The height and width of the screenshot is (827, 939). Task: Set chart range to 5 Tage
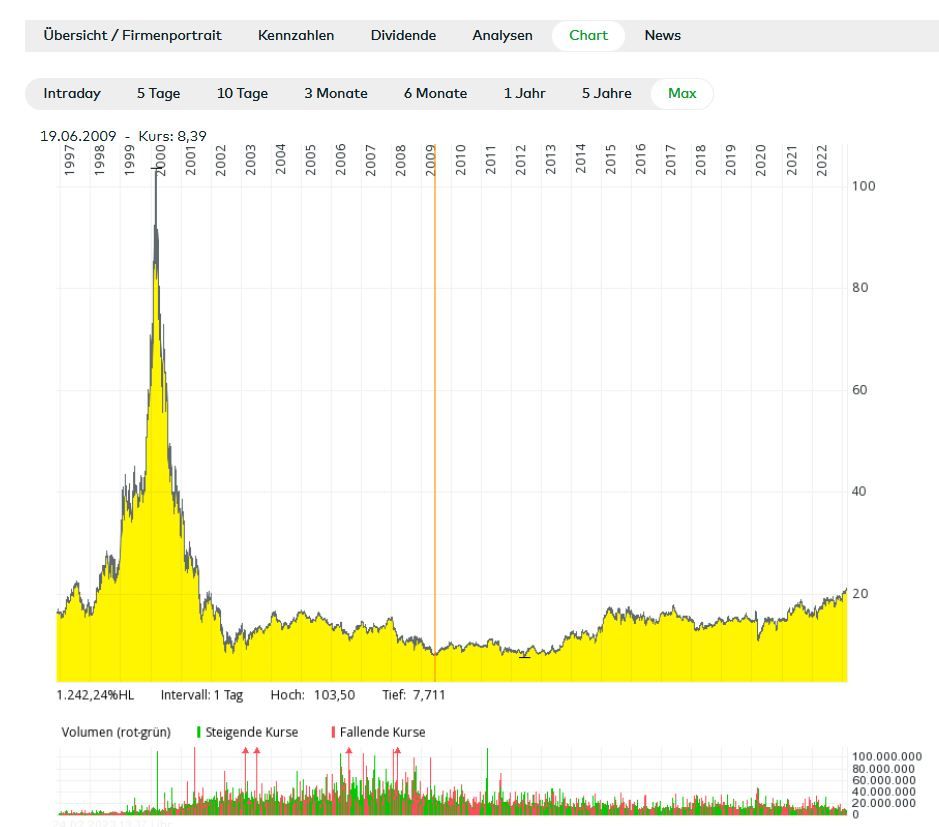(x=158, y=93)
